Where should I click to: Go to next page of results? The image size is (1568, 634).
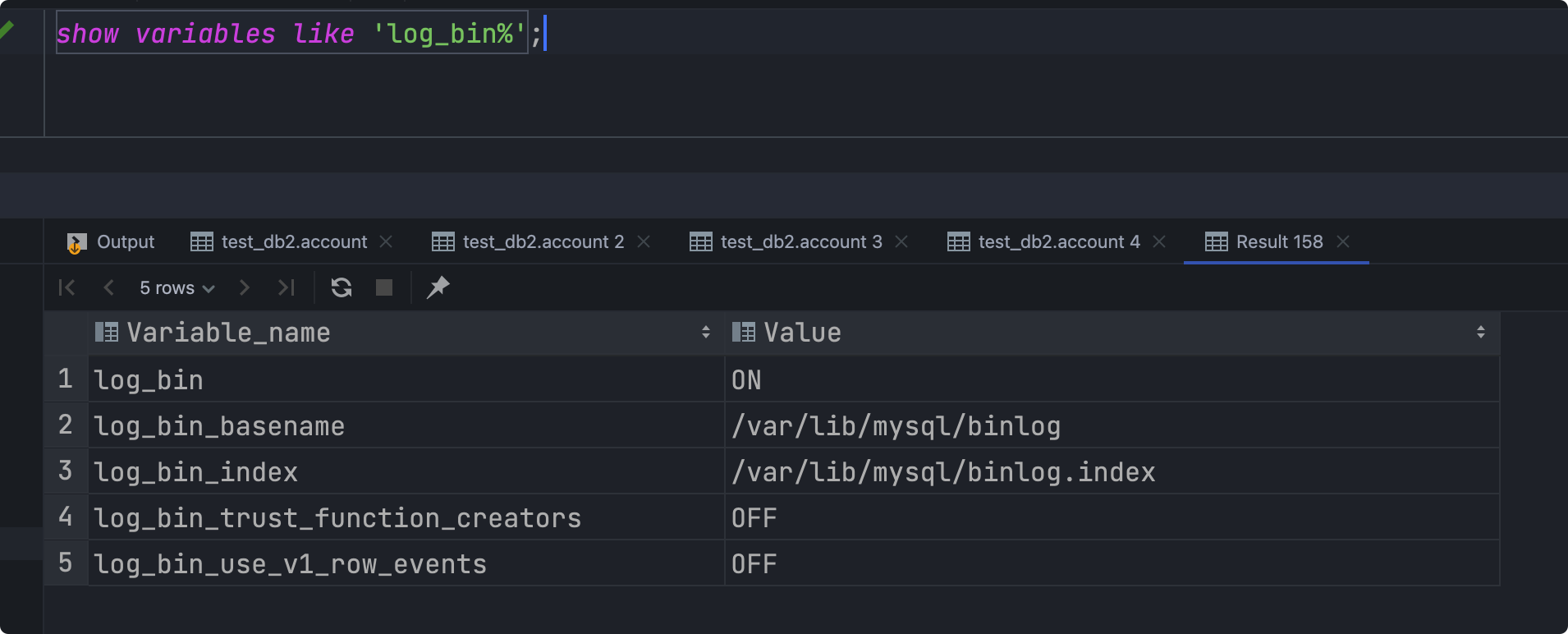[244, 287]
